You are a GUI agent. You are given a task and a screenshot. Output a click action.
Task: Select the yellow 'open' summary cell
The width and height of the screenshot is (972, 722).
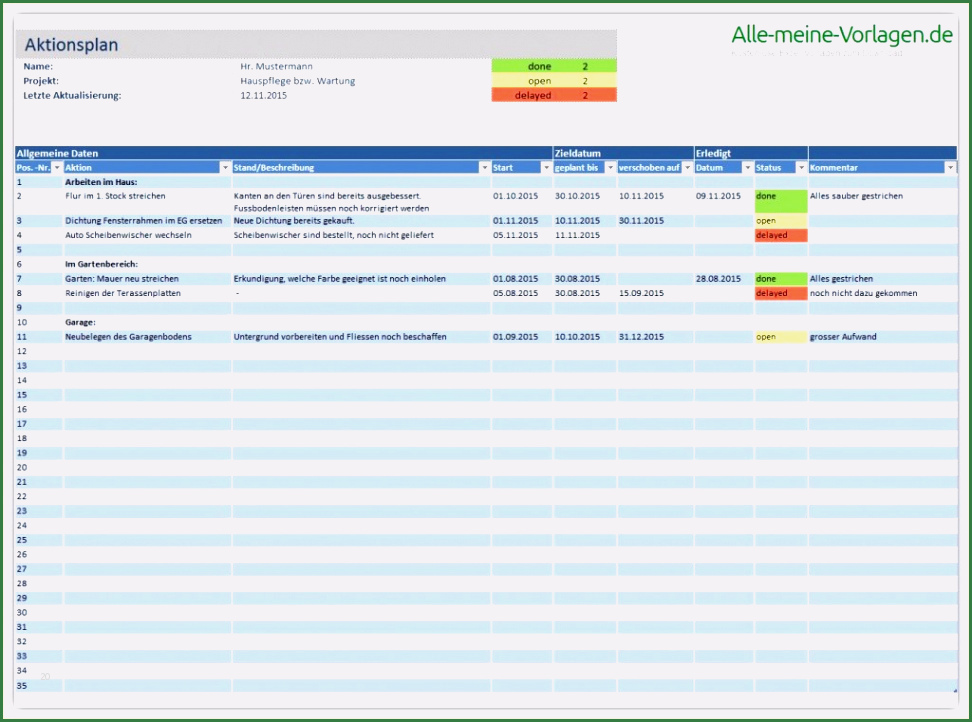(553, 81)
